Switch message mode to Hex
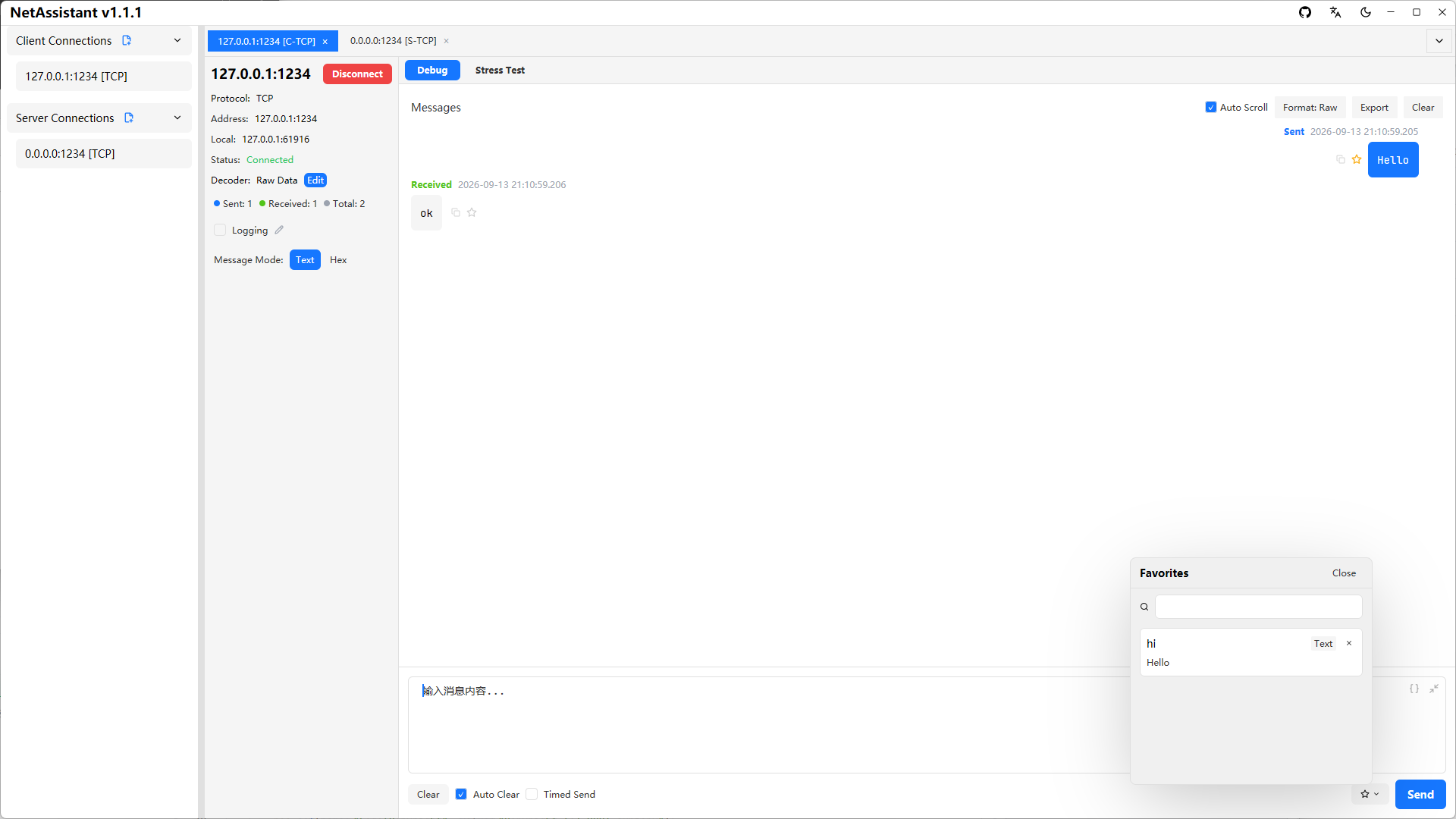Image resolution: width=1456 pixels, height=819 pixels. click(338, 259)
